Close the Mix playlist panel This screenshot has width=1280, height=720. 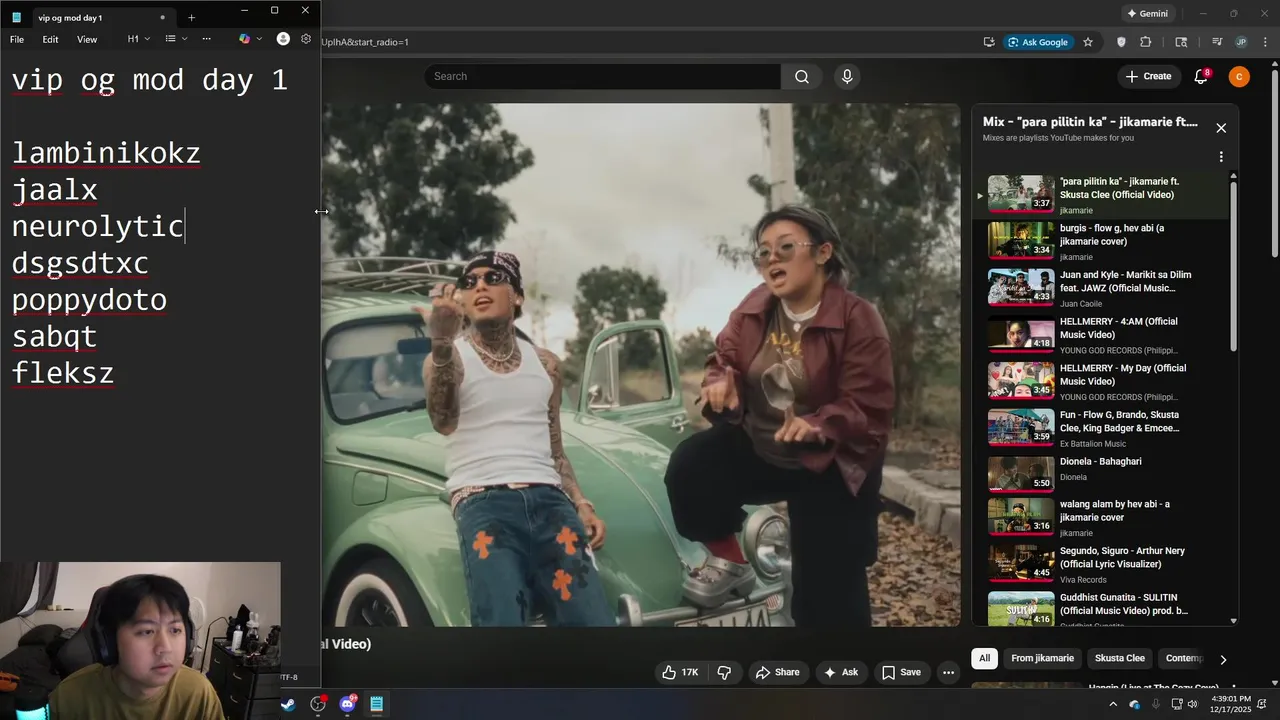(1221, 128)
